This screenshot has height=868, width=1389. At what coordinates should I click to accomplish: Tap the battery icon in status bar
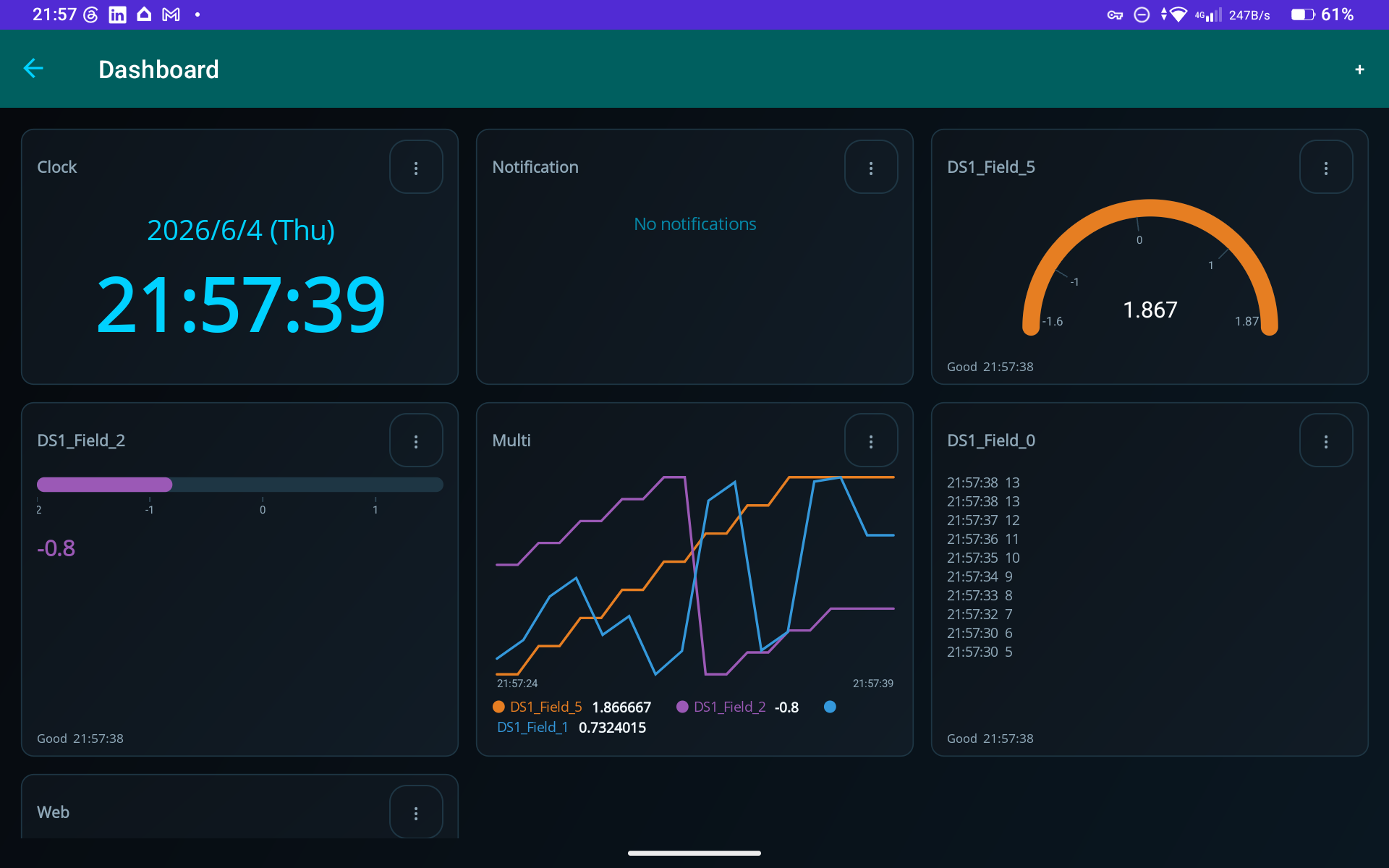[1303, 15]
